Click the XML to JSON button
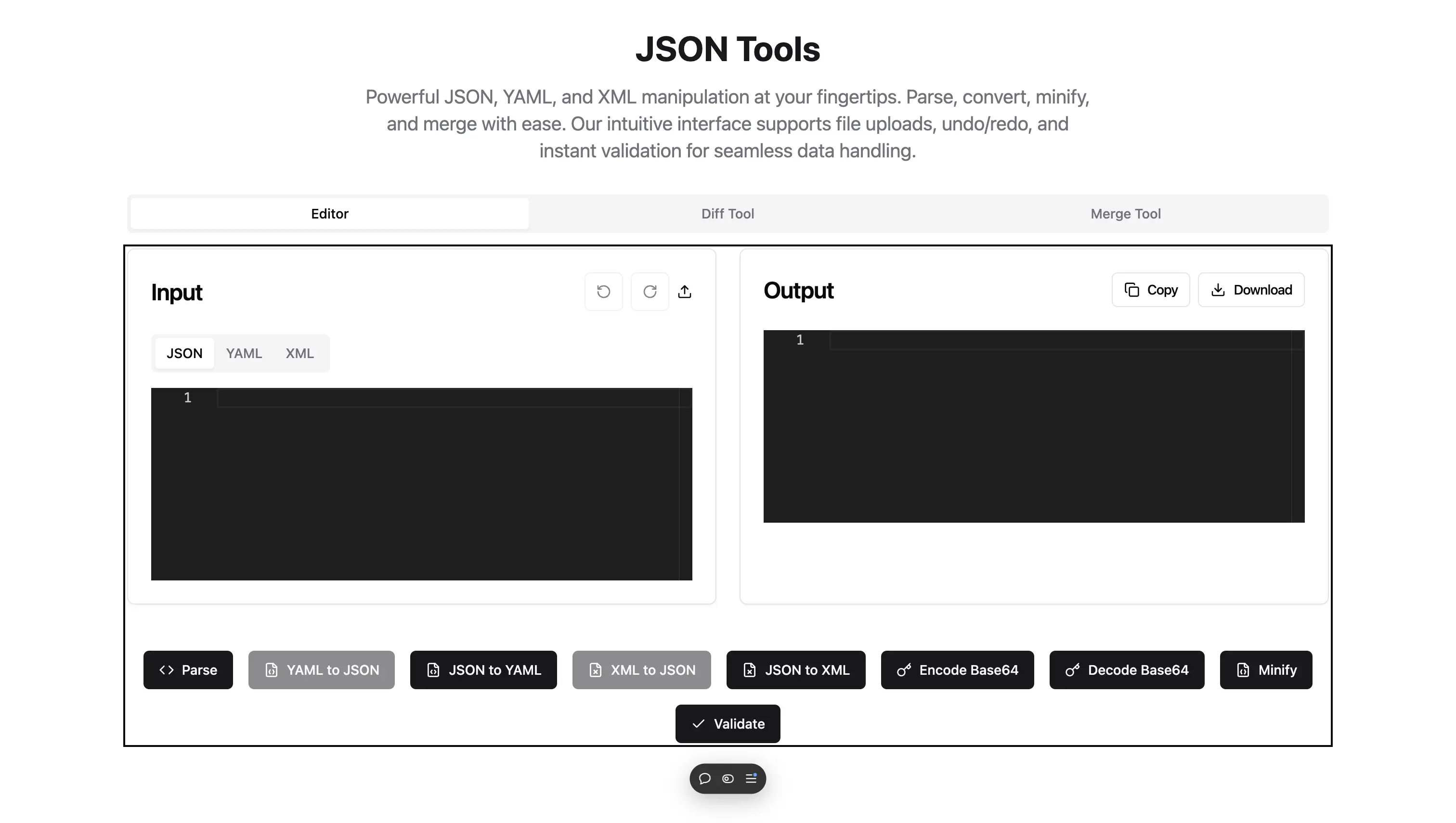The width and height of the screenshot is (1456, 823). coord(642,670)
